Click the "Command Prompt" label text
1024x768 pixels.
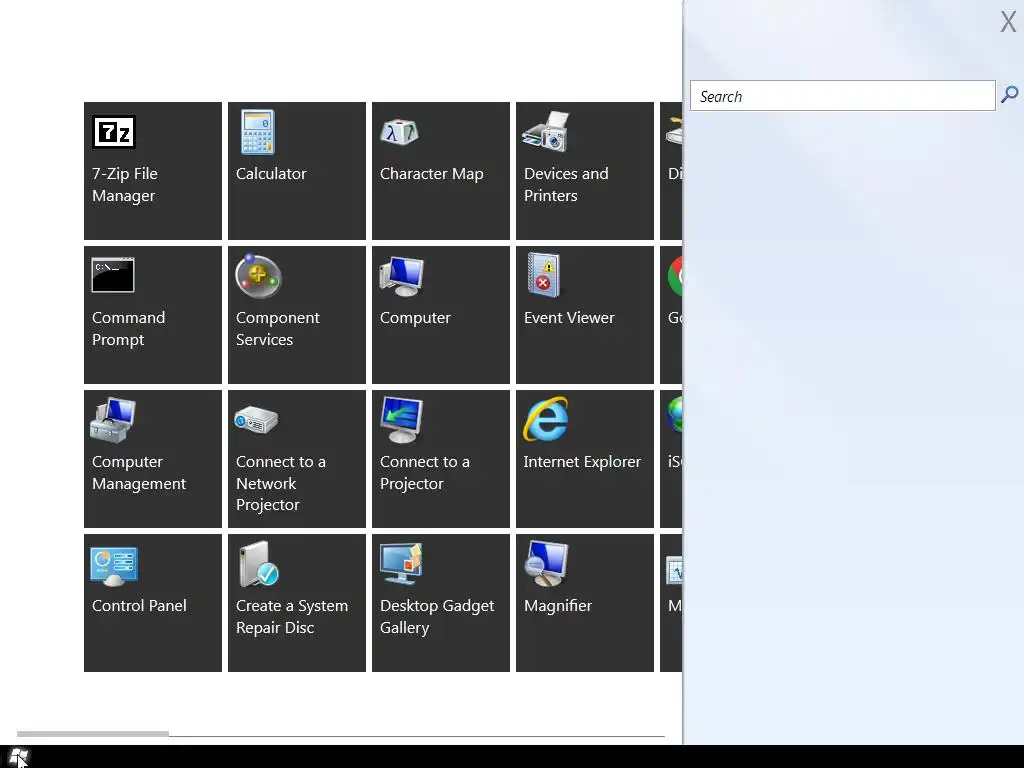pos(129,328)
